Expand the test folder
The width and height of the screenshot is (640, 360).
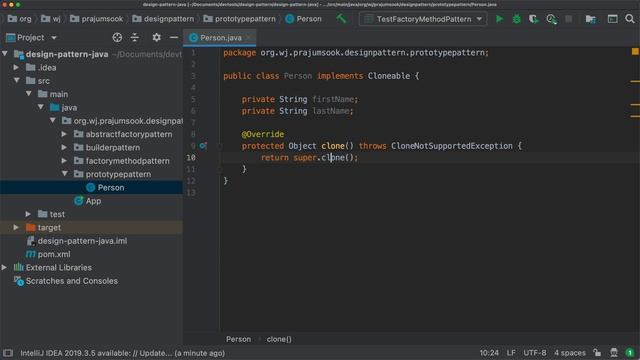[28, 214]
